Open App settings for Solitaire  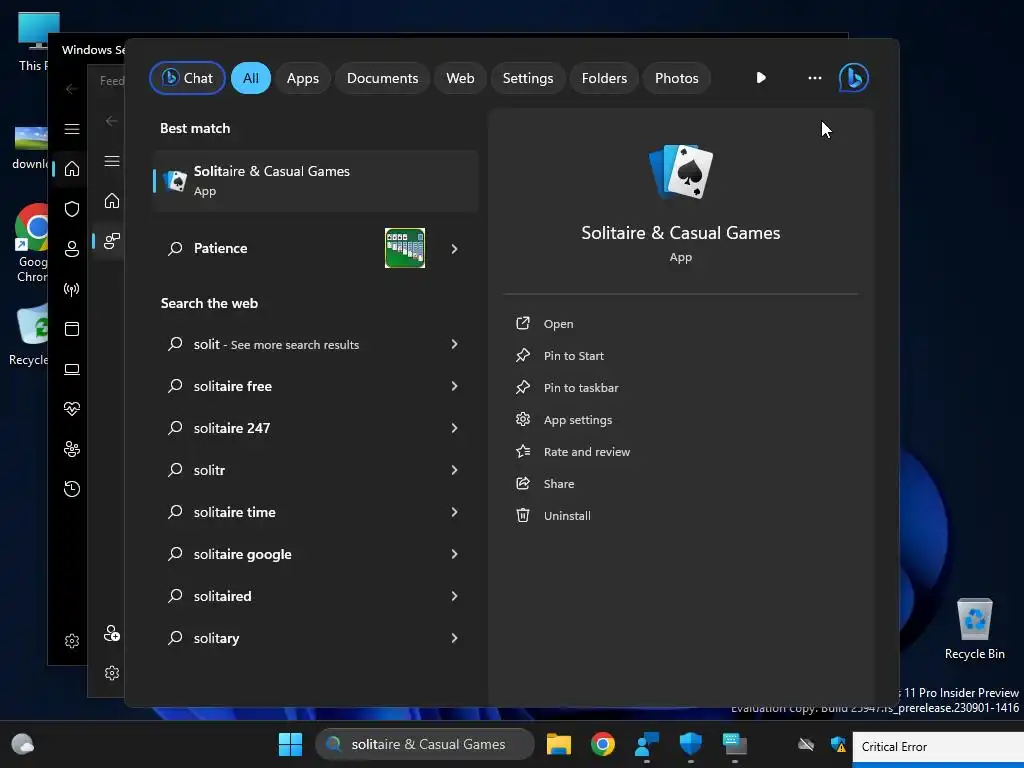coord(577,419)
